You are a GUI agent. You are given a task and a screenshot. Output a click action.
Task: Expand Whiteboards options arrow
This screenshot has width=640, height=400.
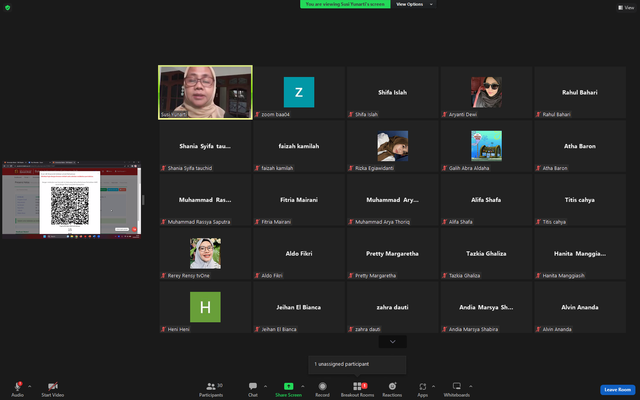point(471,386)
